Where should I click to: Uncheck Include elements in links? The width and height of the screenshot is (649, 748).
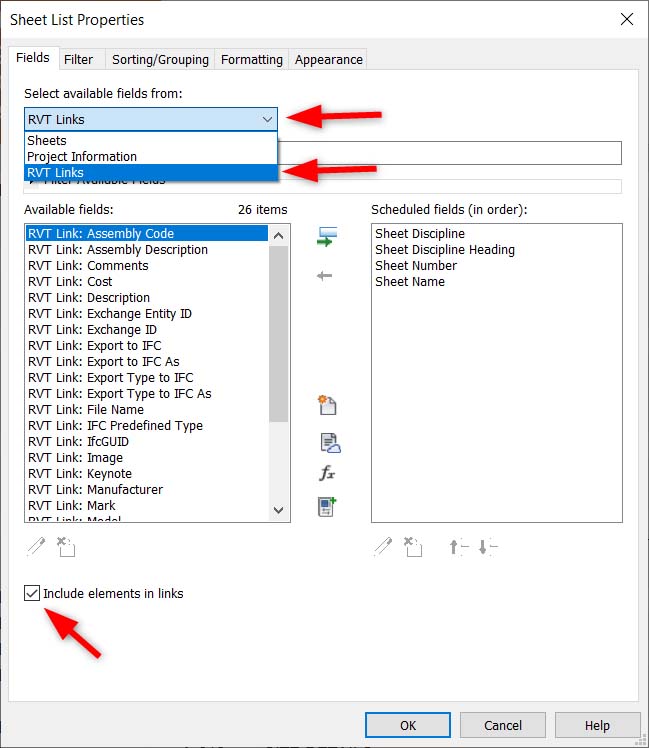[x=32, y=594]
